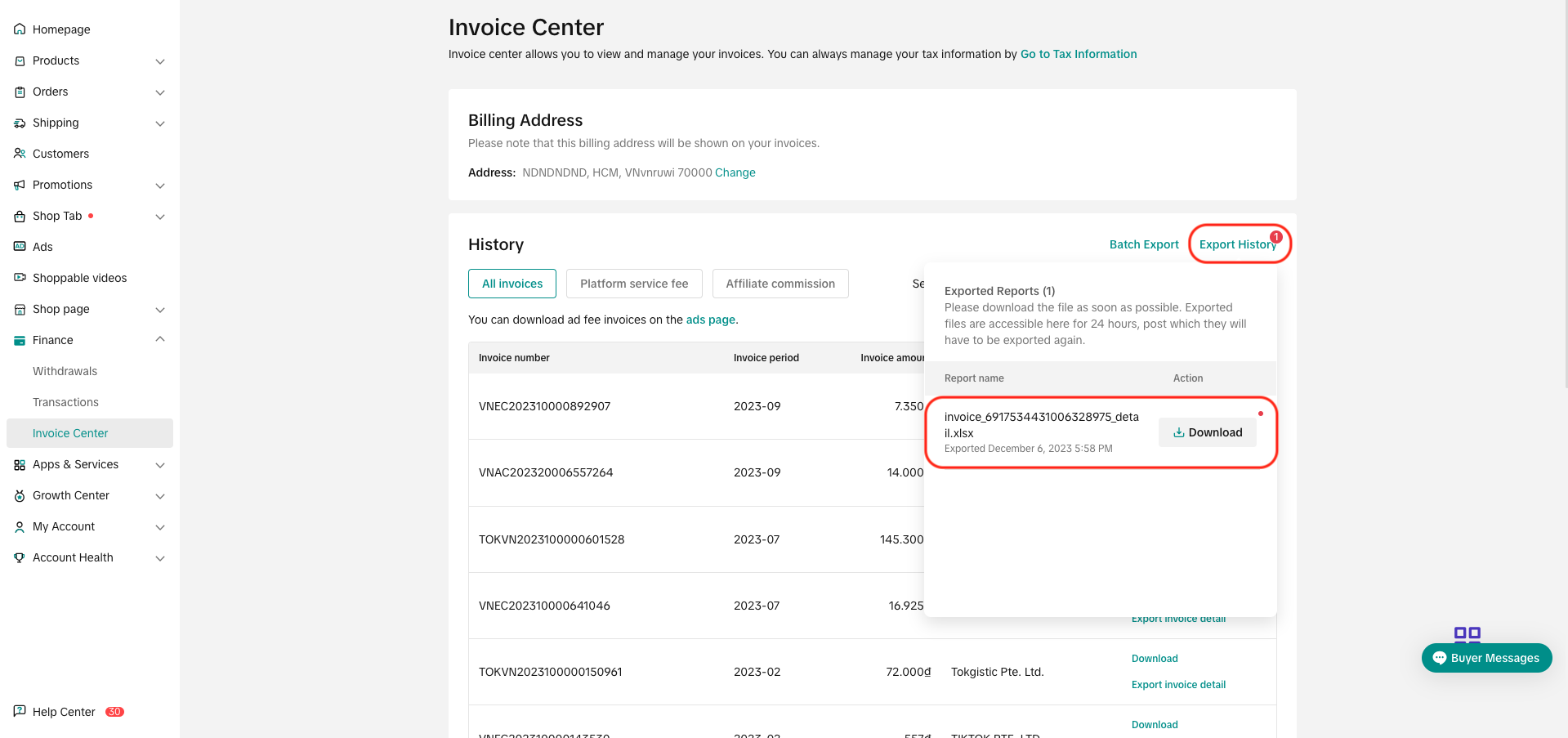This screenshot has width=1568, height=738.
Task: Select the Affiliate commission tab
Action: pyautogui.click(x=780, y=283)
